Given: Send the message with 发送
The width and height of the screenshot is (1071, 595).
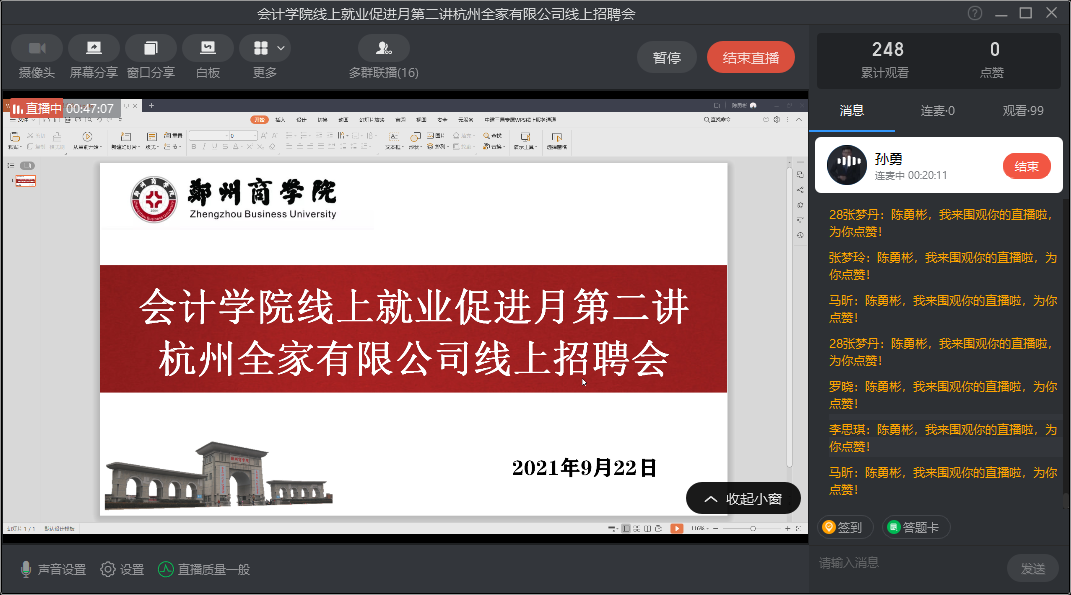Looking at the screenshot, I should pos(1033,568).
